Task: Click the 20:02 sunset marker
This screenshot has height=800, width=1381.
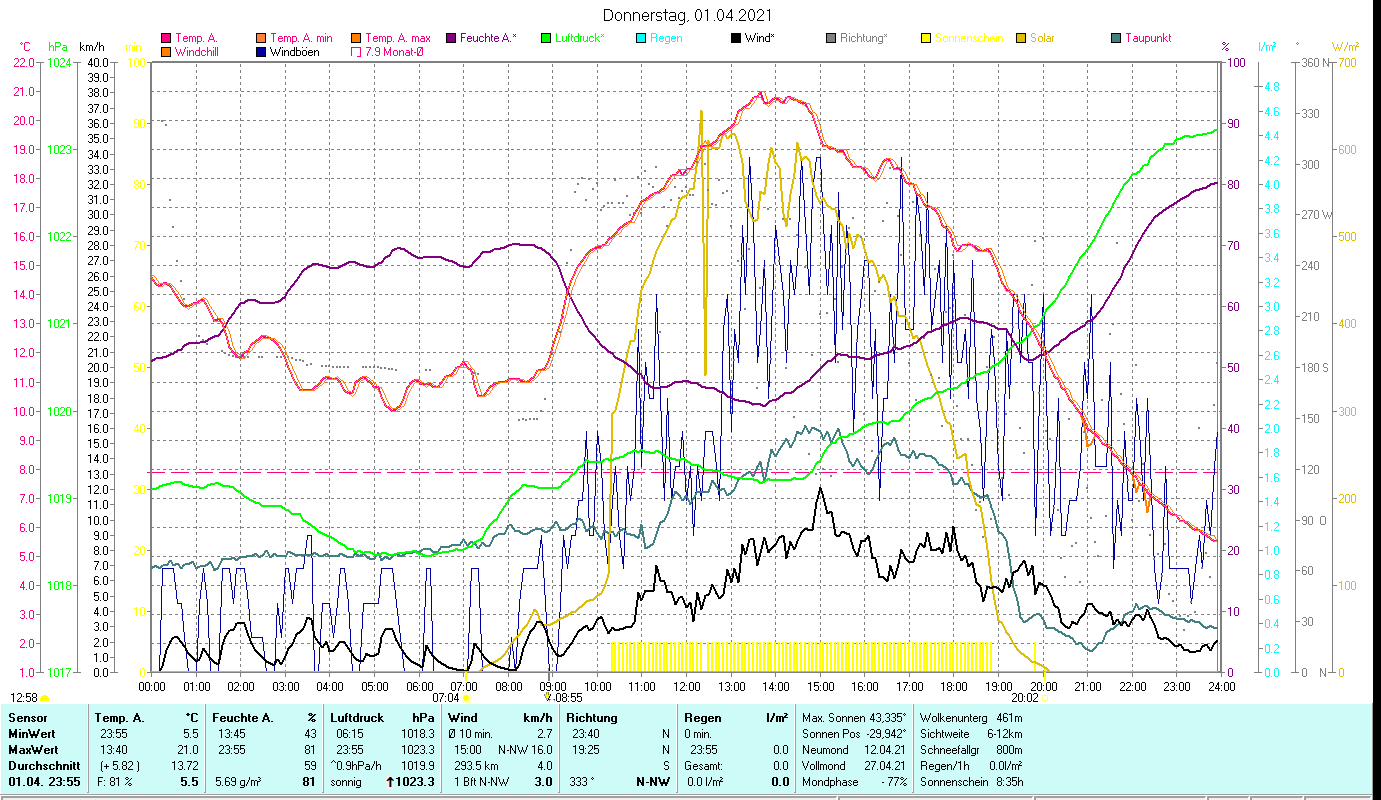Action: (1024, 698)
